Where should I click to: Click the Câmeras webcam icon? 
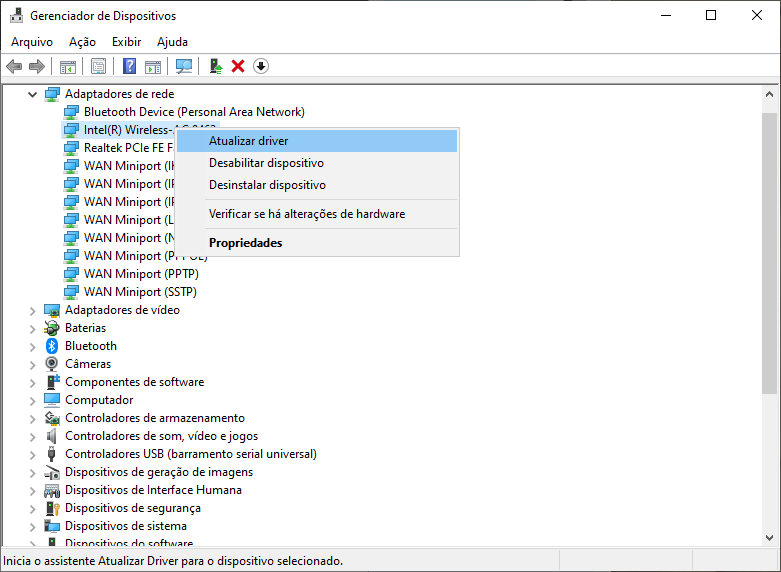(51, 364)
